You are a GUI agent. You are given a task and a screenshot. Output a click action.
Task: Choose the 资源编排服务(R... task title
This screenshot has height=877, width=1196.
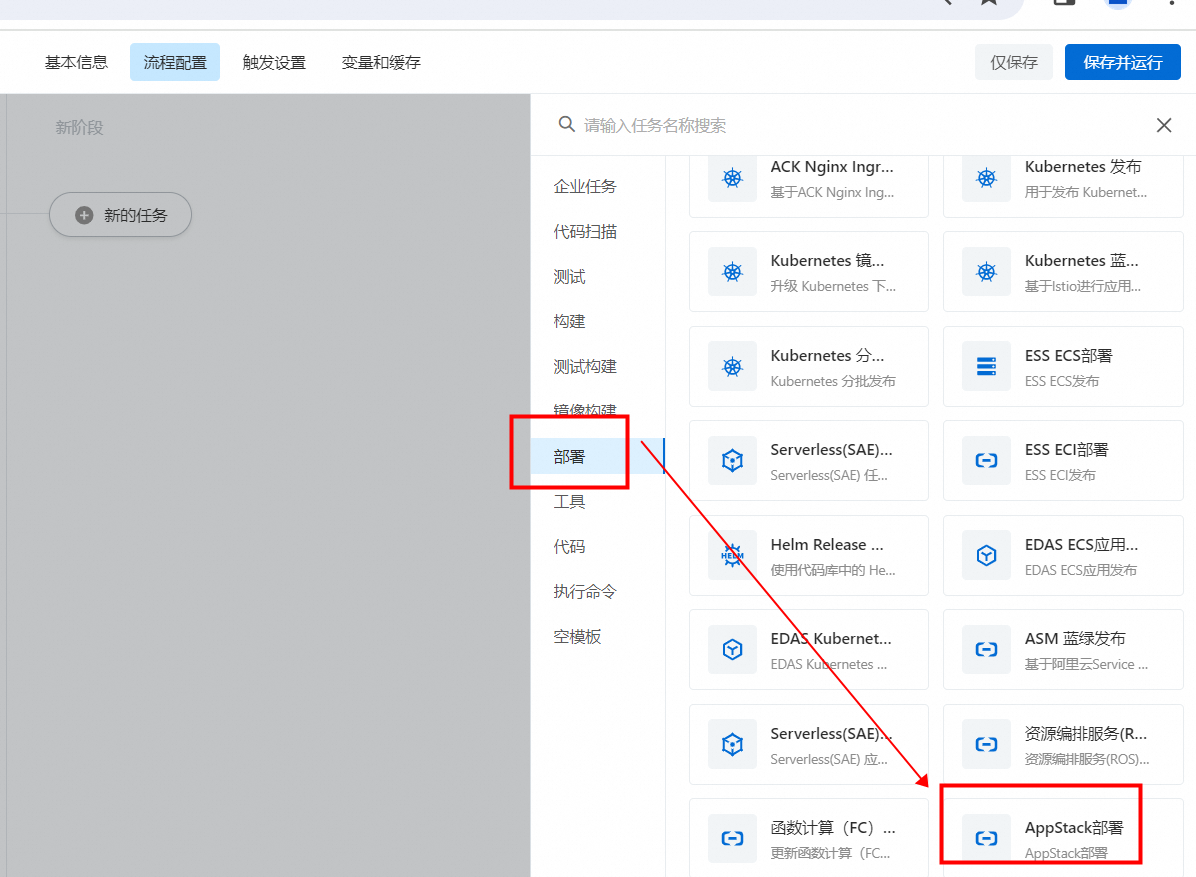point(1085,733)
